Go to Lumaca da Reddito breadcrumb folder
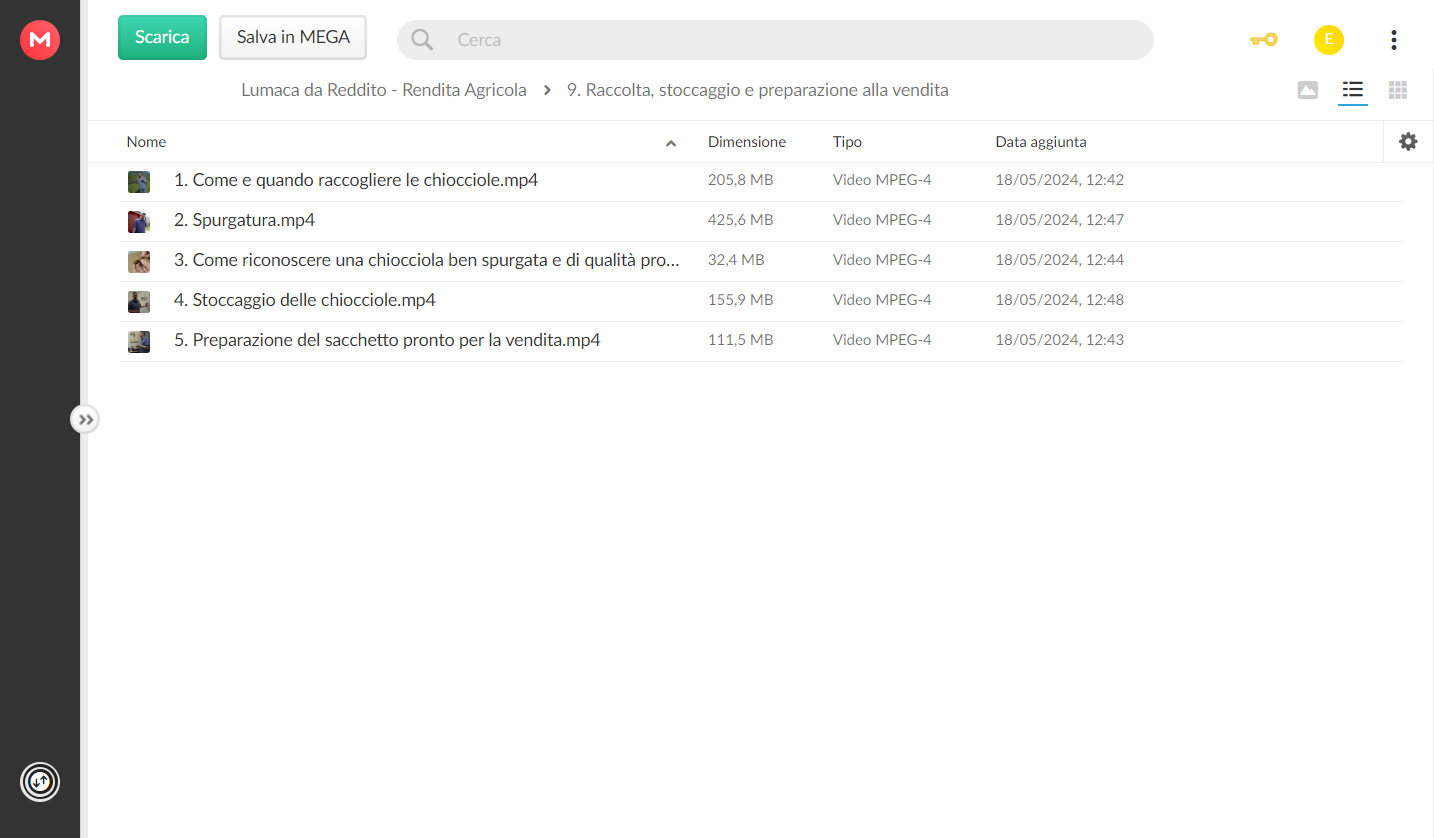This screenshot has height=838, width=1434. (384, 90)
